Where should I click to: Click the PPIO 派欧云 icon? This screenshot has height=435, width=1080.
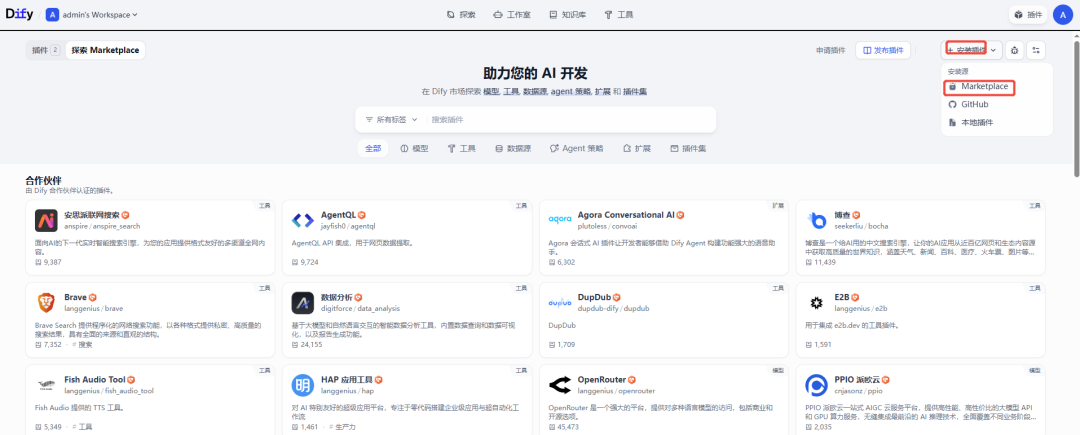pos(817,385)
